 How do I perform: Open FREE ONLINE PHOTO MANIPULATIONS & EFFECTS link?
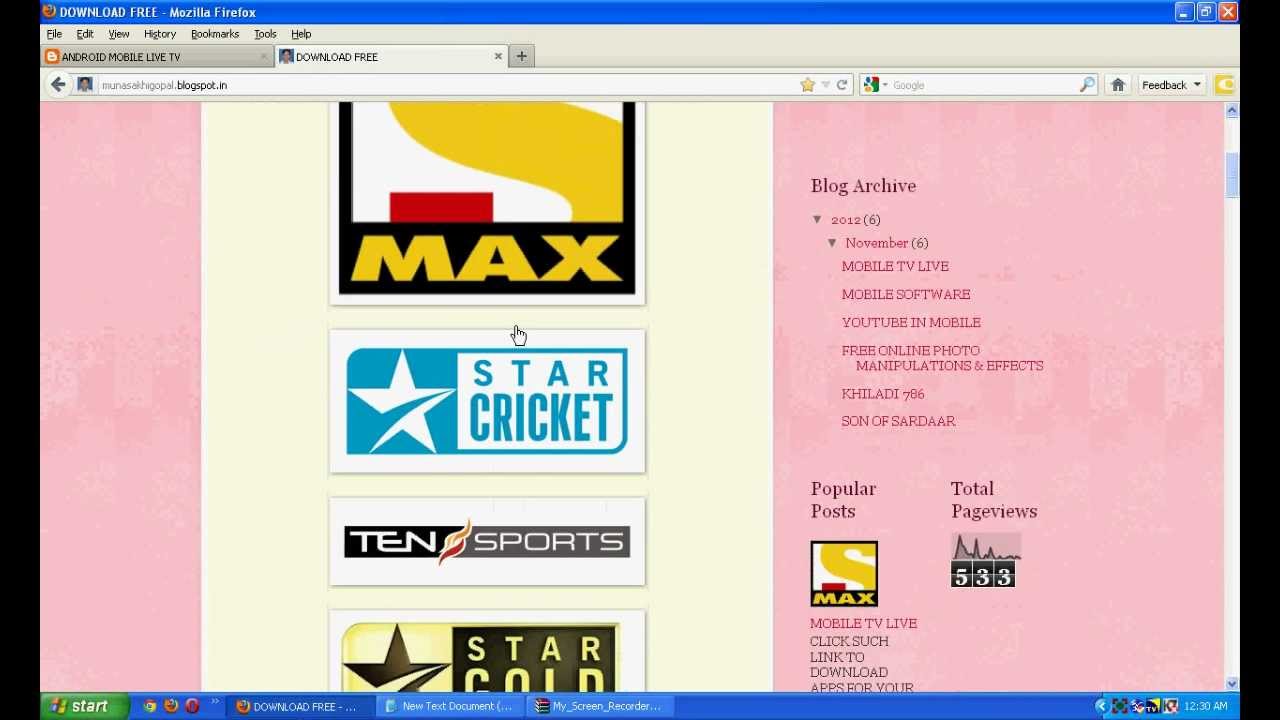(942, 358)
